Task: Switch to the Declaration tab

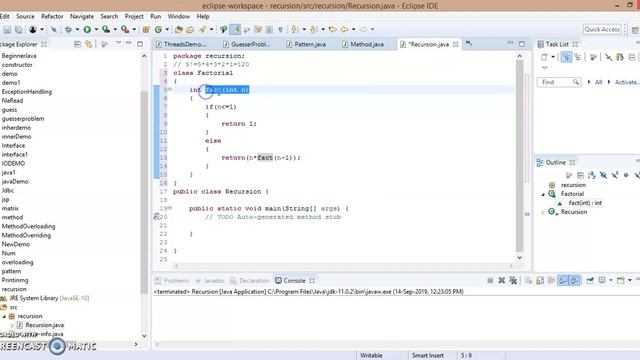Action: click(x=250, y=280)
